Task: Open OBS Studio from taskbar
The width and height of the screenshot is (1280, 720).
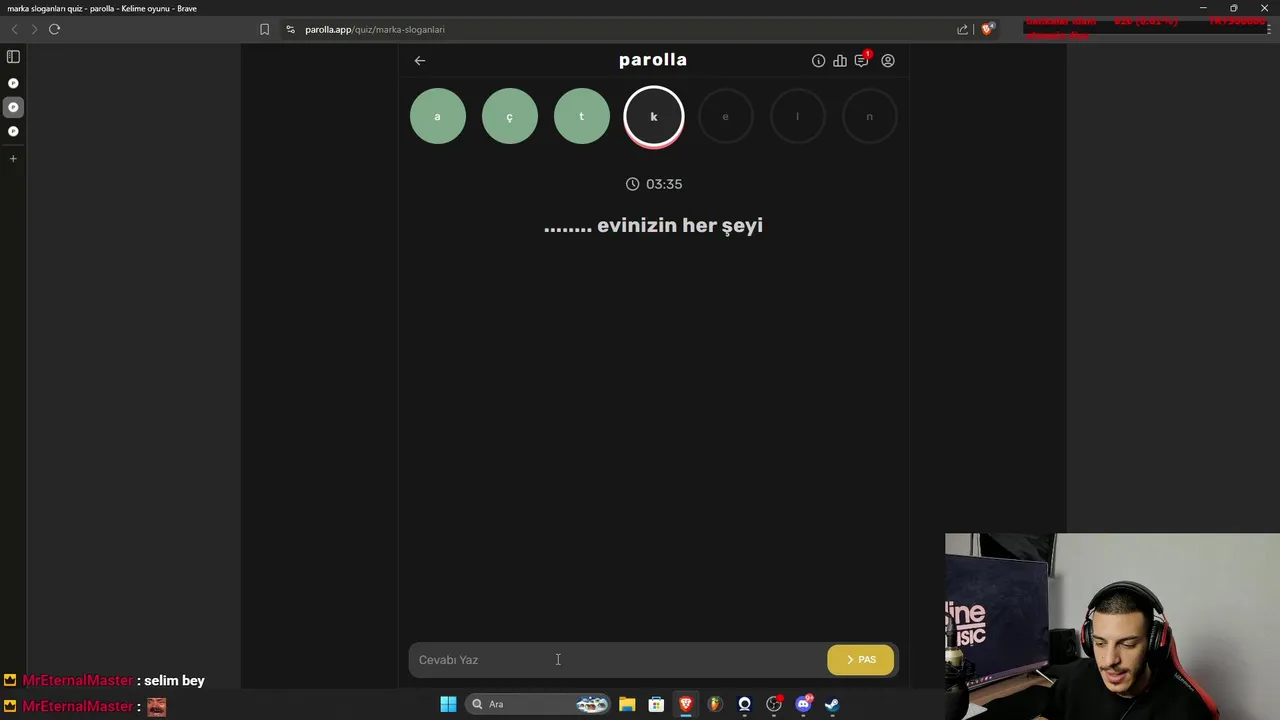Action: 774,704
